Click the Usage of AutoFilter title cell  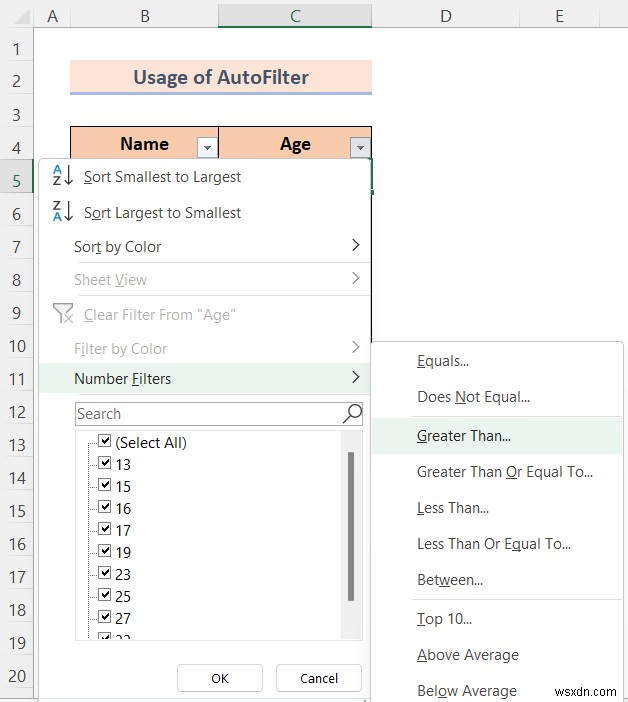tap(221, 77)
